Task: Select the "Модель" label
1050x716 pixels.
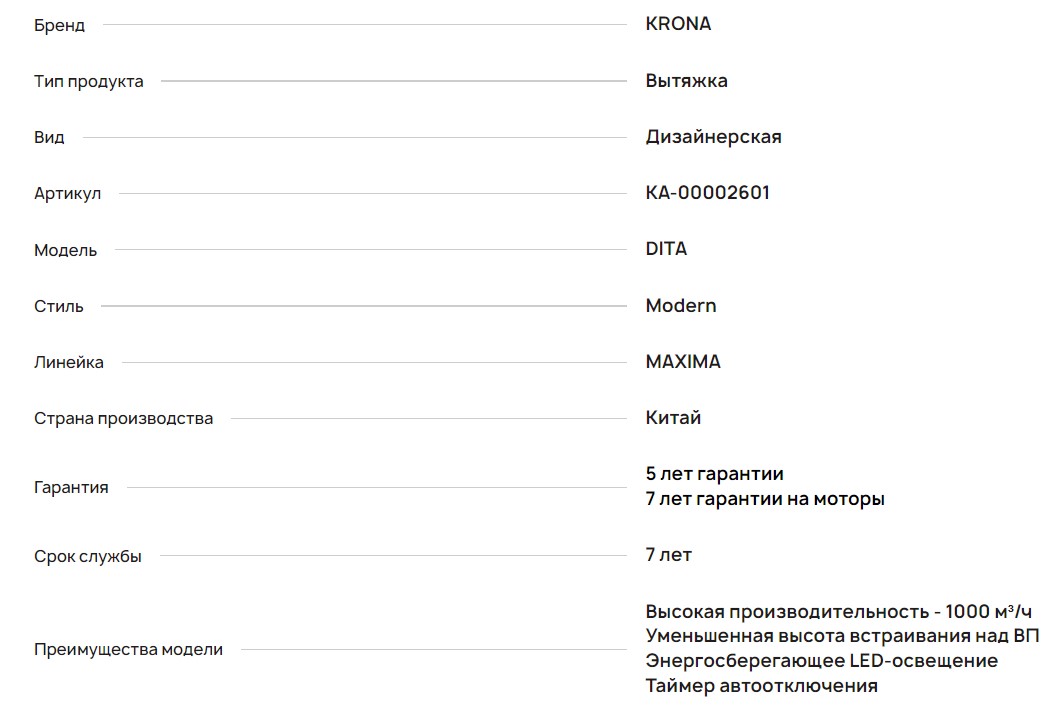Action: pyautogui.click(x=65, y=250)
